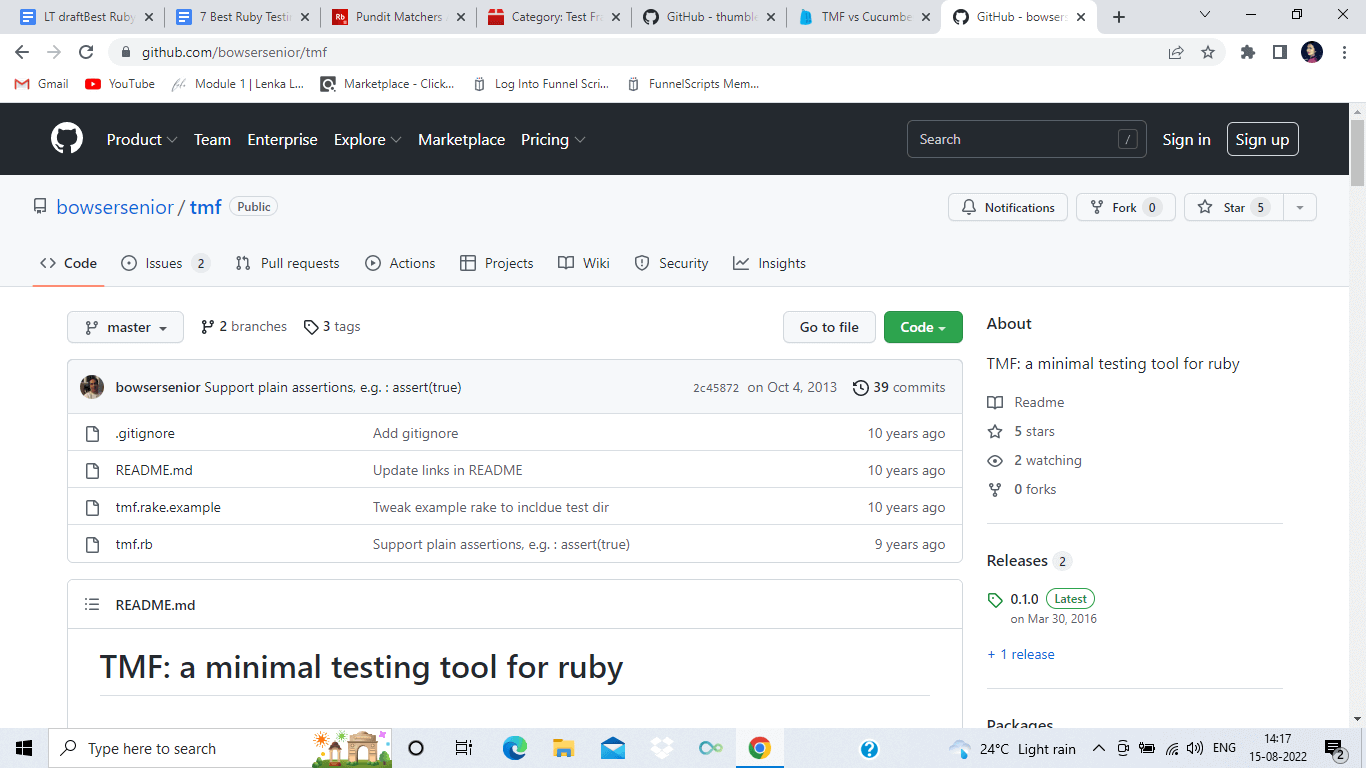Click the watching eye icon
The image size is (1366, 768).
click(x=995, y=460)
